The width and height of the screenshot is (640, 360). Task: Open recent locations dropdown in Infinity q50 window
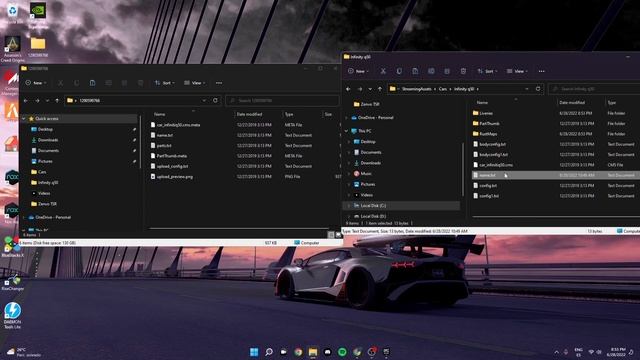[x=370, y=89]
